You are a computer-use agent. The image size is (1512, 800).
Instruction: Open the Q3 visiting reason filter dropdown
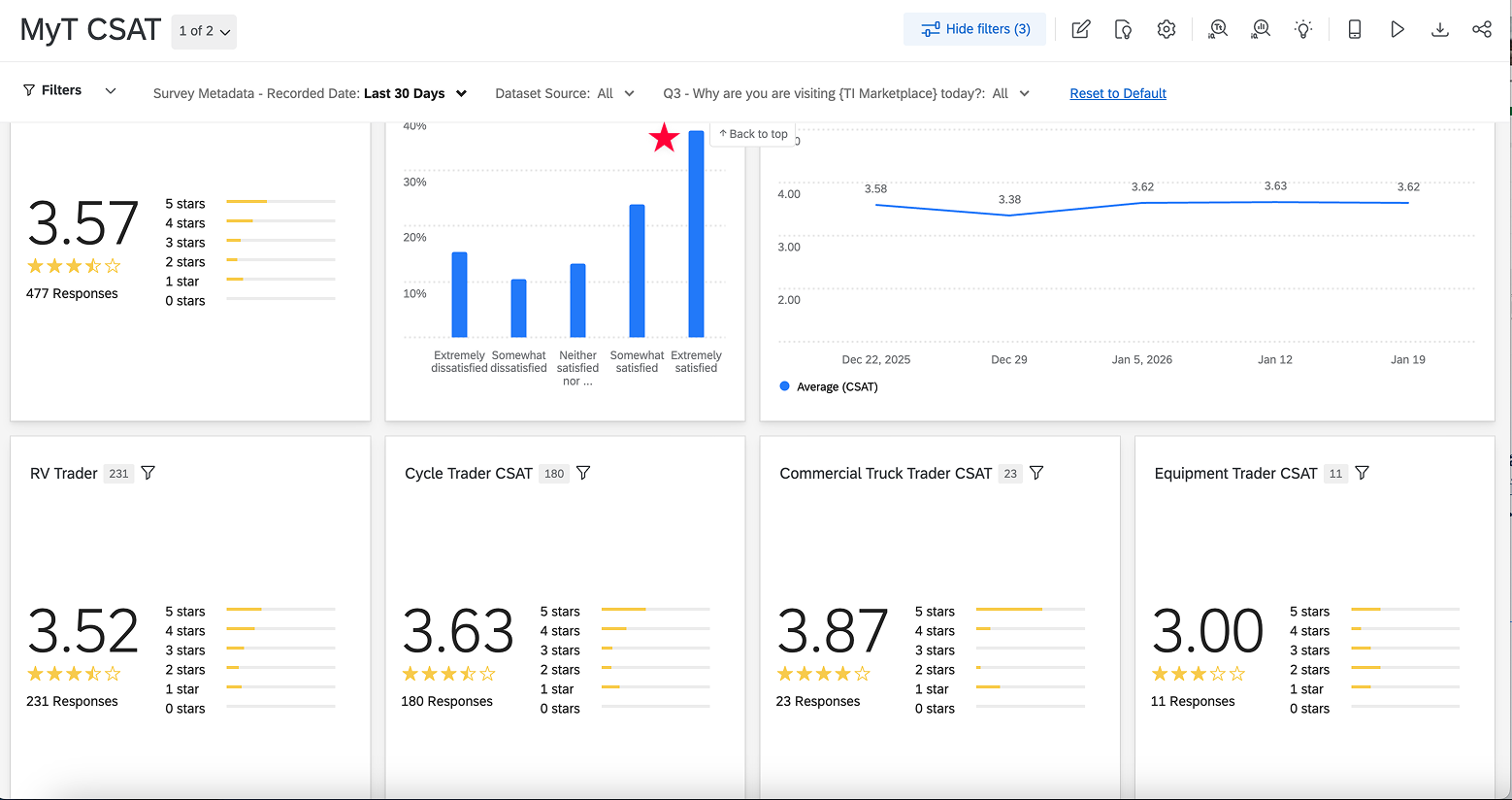click(x=846, y=93)
